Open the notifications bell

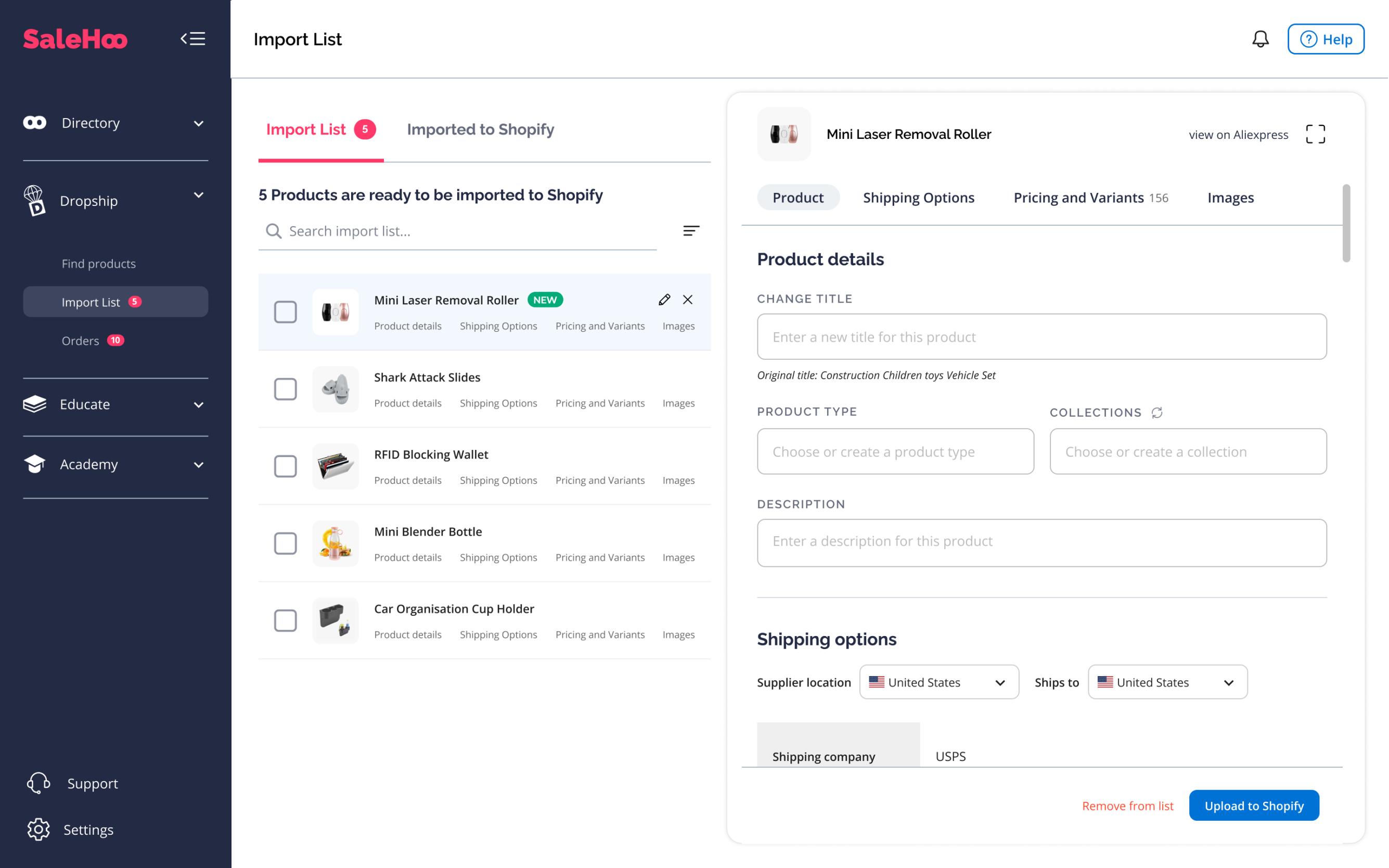[x=1260, y=39]
